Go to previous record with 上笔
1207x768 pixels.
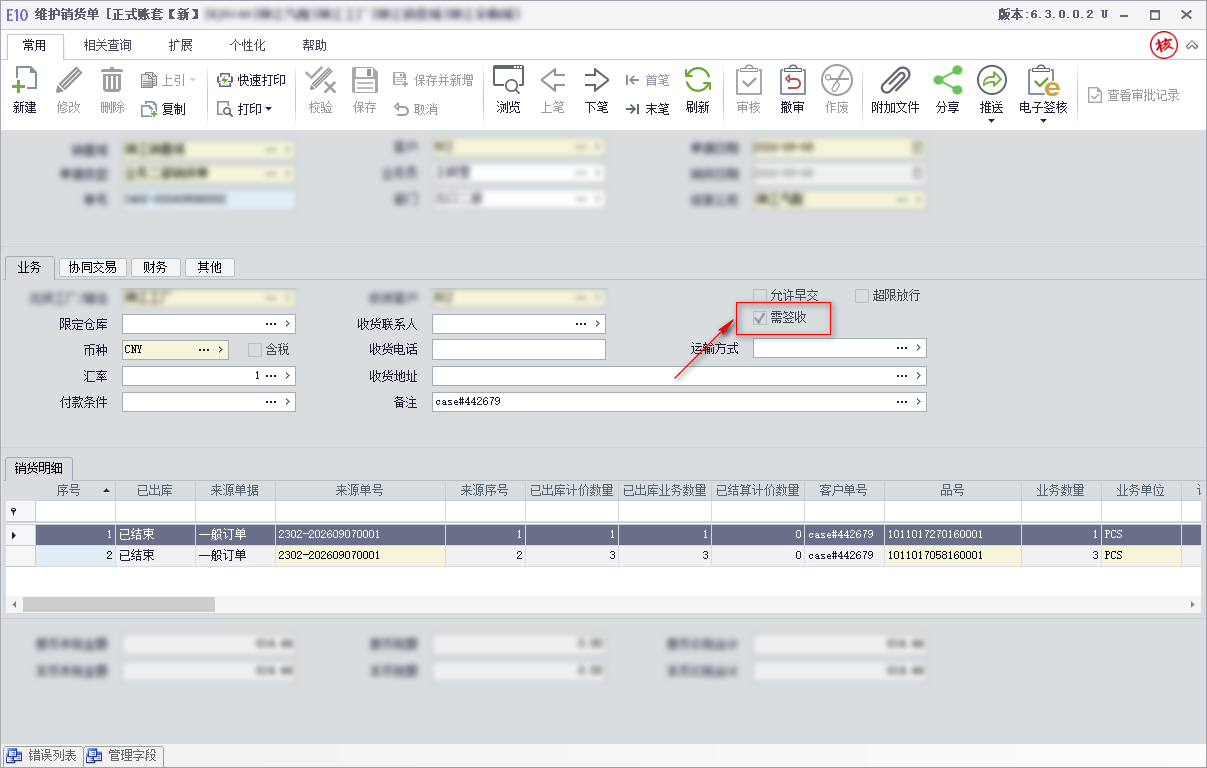pos(553,91)
